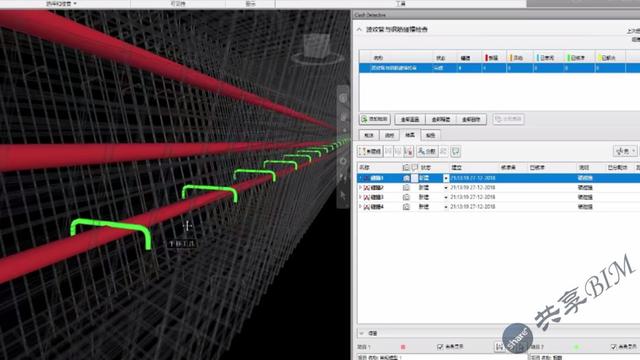This screenshot has width=640, height=360.
Task: Click the Reset All button
Action: click(x=410, y=119)
